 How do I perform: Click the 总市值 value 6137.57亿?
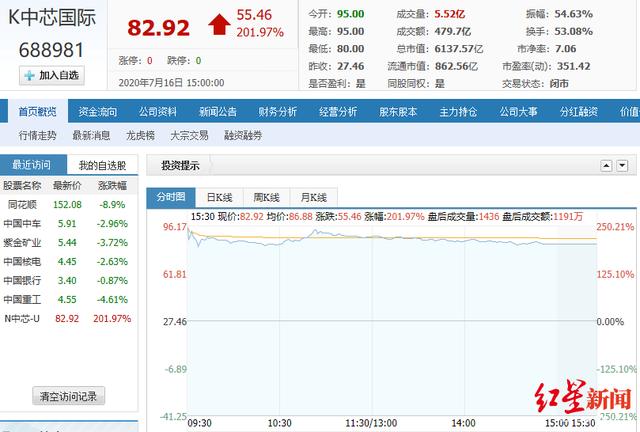[x=459, y=49]
